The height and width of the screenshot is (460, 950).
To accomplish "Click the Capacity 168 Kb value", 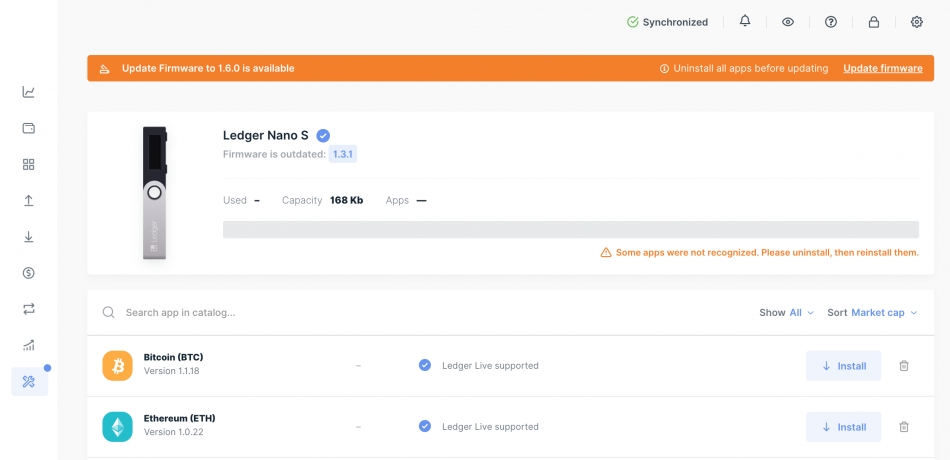I will pos(347,200).
